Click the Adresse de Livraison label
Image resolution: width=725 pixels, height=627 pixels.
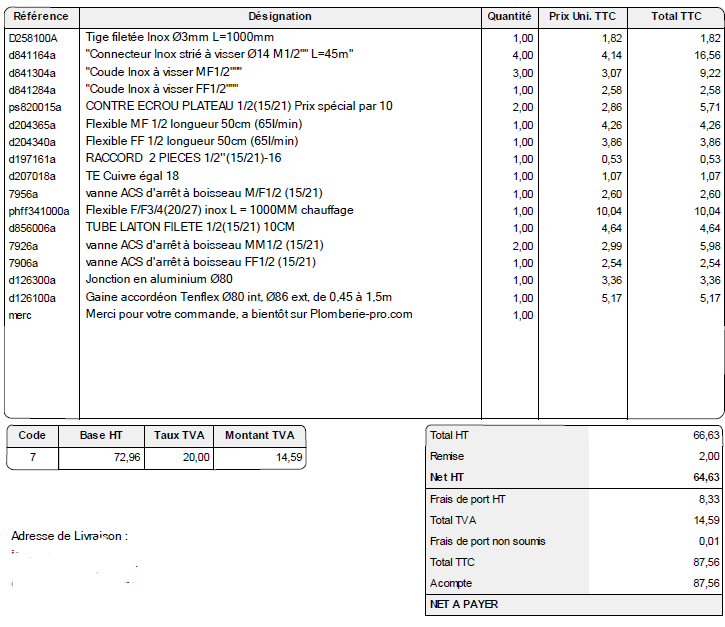[69, 536]
